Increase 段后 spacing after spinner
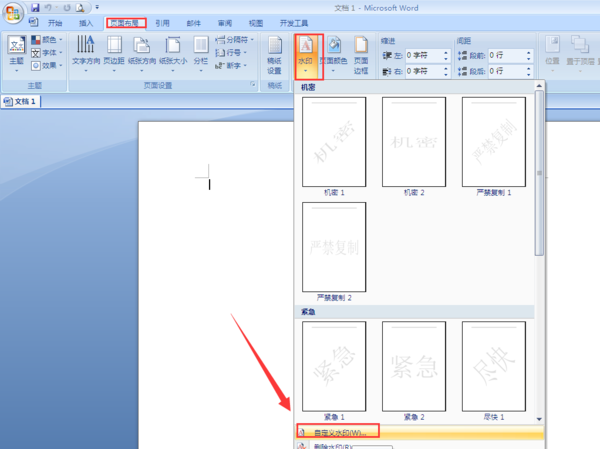 pos(529,69)
